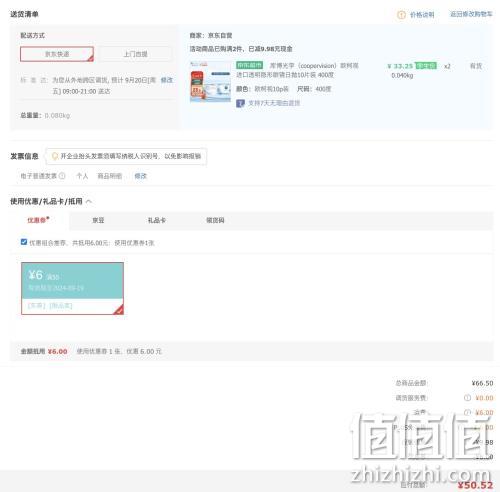Click 返回修改购物车 link
This screenshot has width=500, height=492.
coord(471,14)
